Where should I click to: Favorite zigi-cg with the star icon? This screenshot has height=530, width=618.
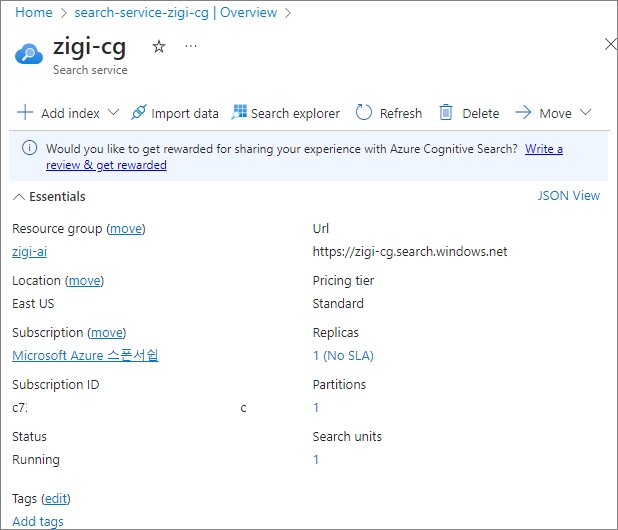click(x=159, y=46)
